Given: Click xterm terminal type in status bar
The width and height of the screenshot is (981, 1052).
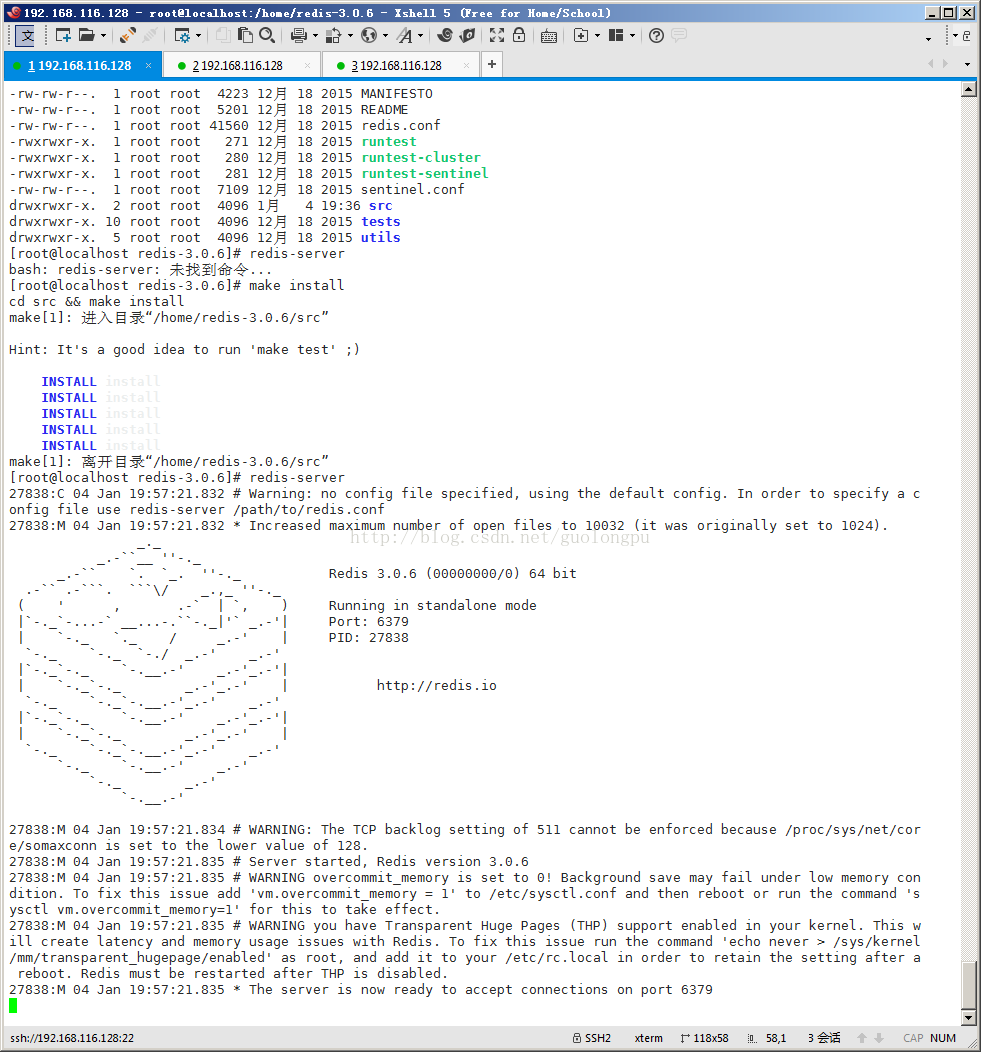Looking at the screenshot, I should (648, 1038).
